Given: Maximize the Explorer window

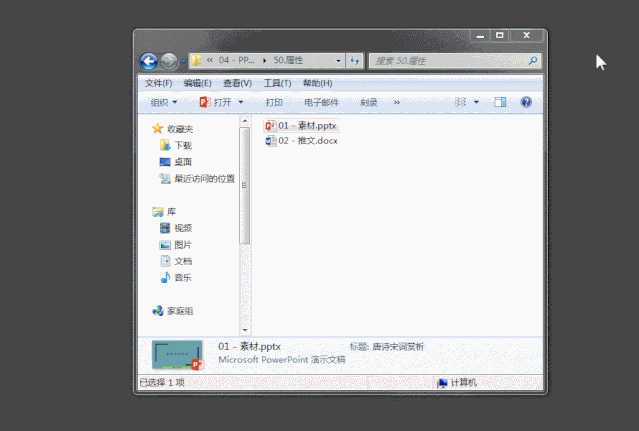Looking at the screenshot, I should (x=500, y=36).
